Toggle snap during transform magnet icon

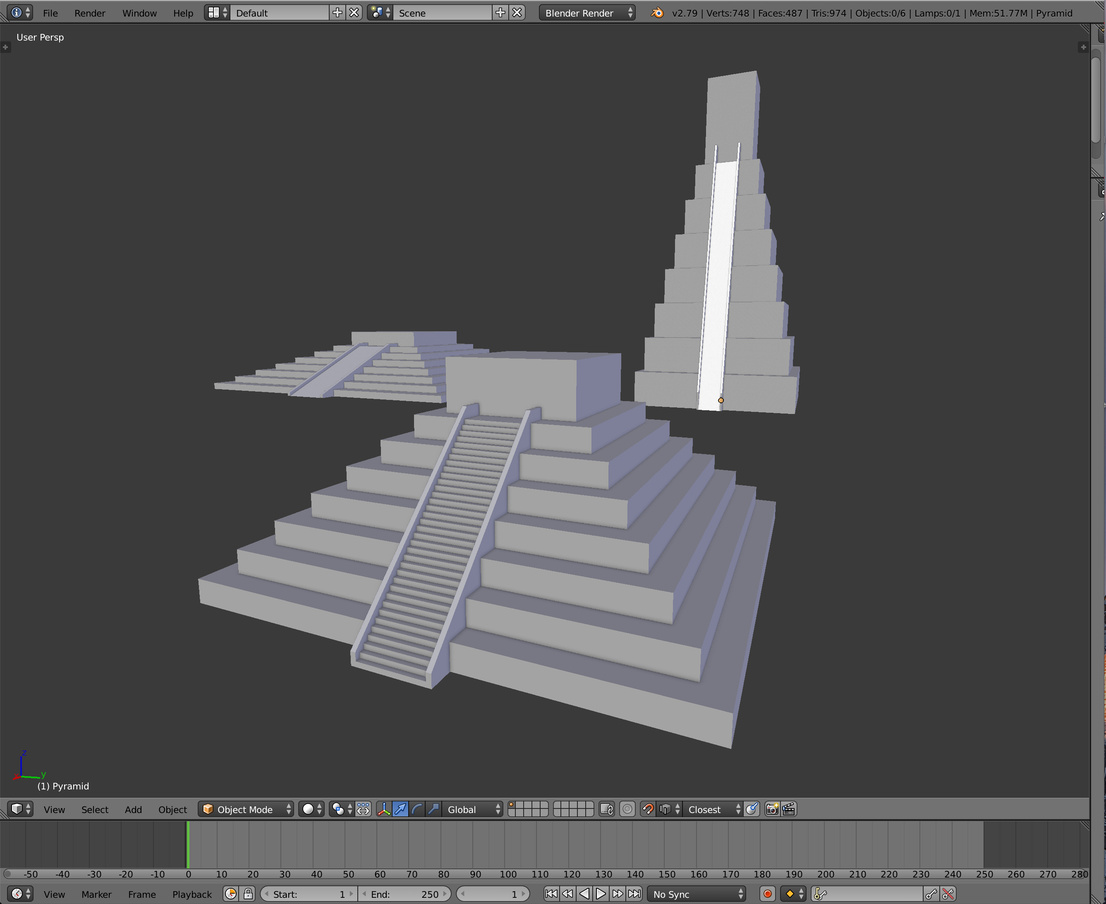click(648, 809)
